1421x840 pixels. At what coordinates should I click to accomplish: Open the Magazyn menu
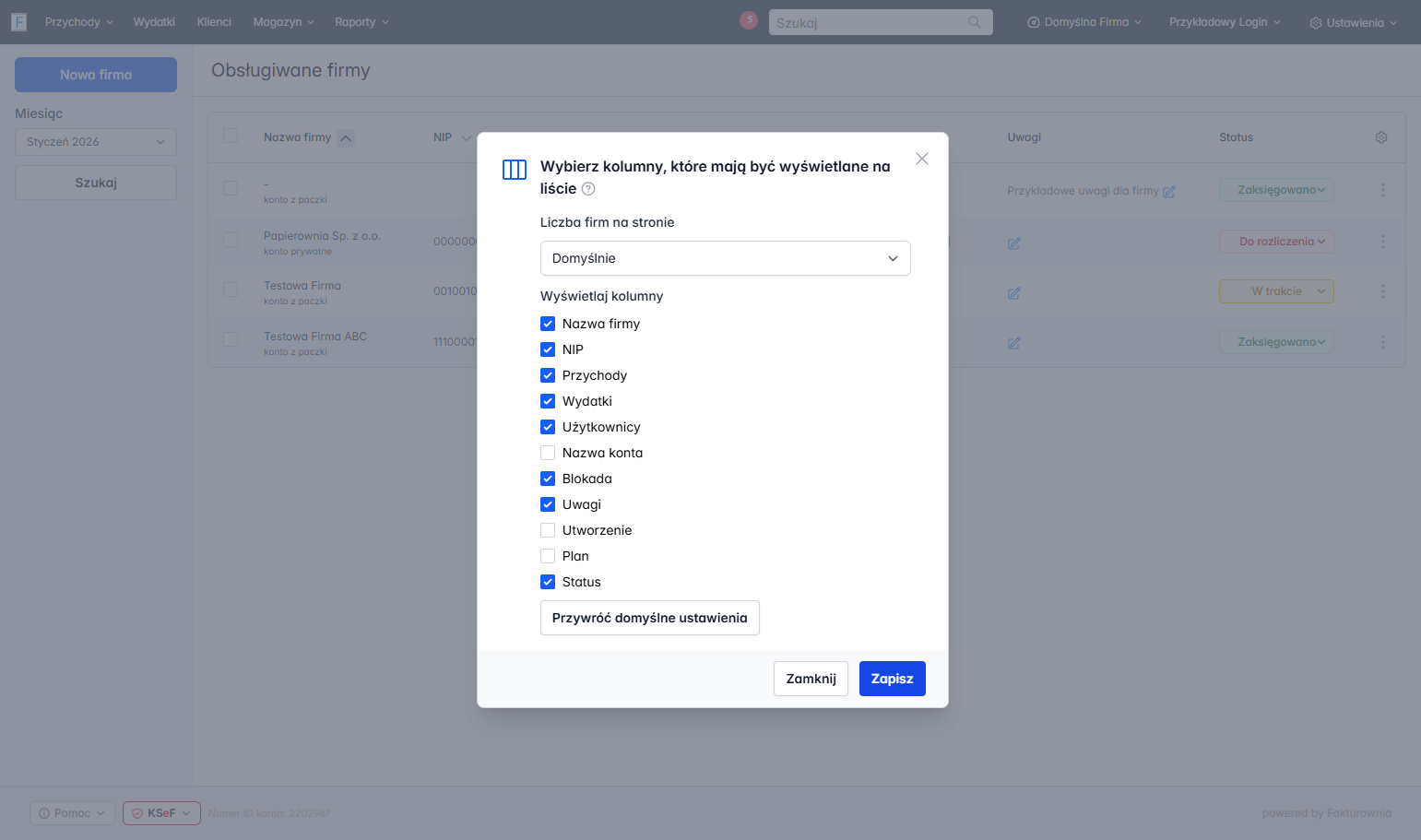coord(284,22)
